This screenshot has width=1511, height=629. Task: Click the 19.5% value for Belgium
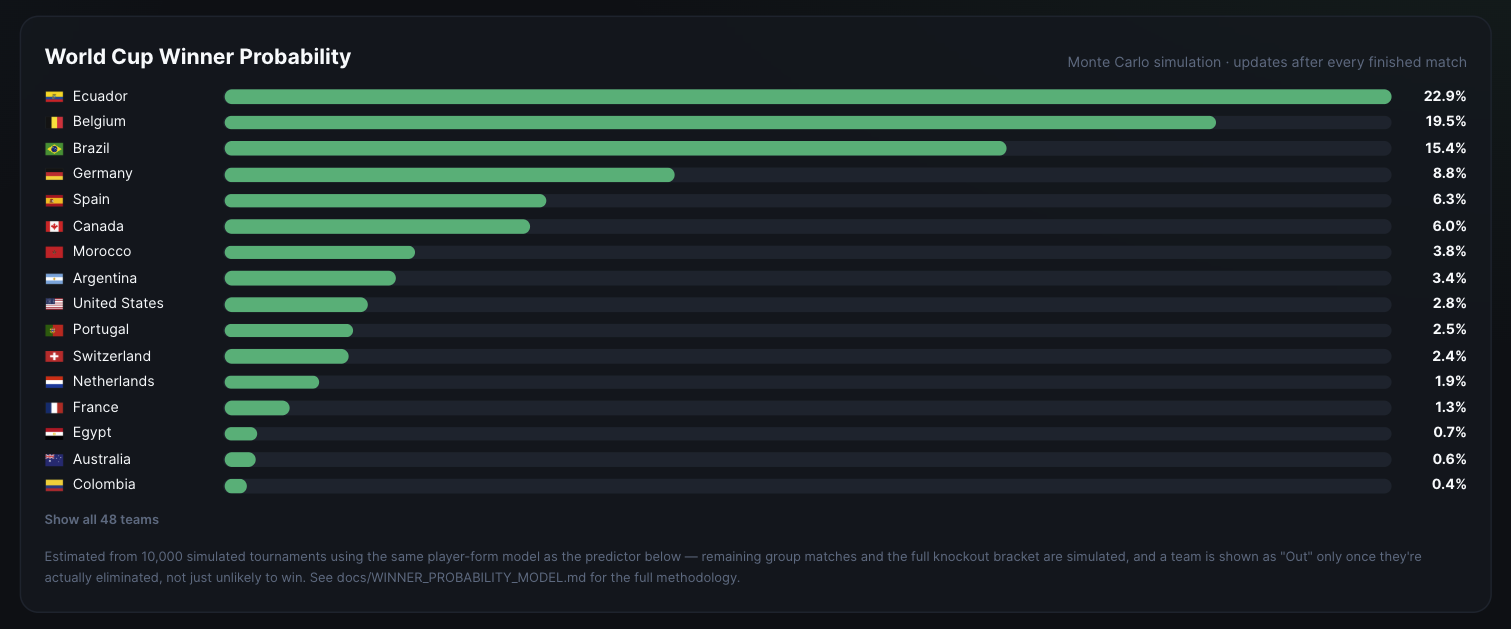[1446, 122]
